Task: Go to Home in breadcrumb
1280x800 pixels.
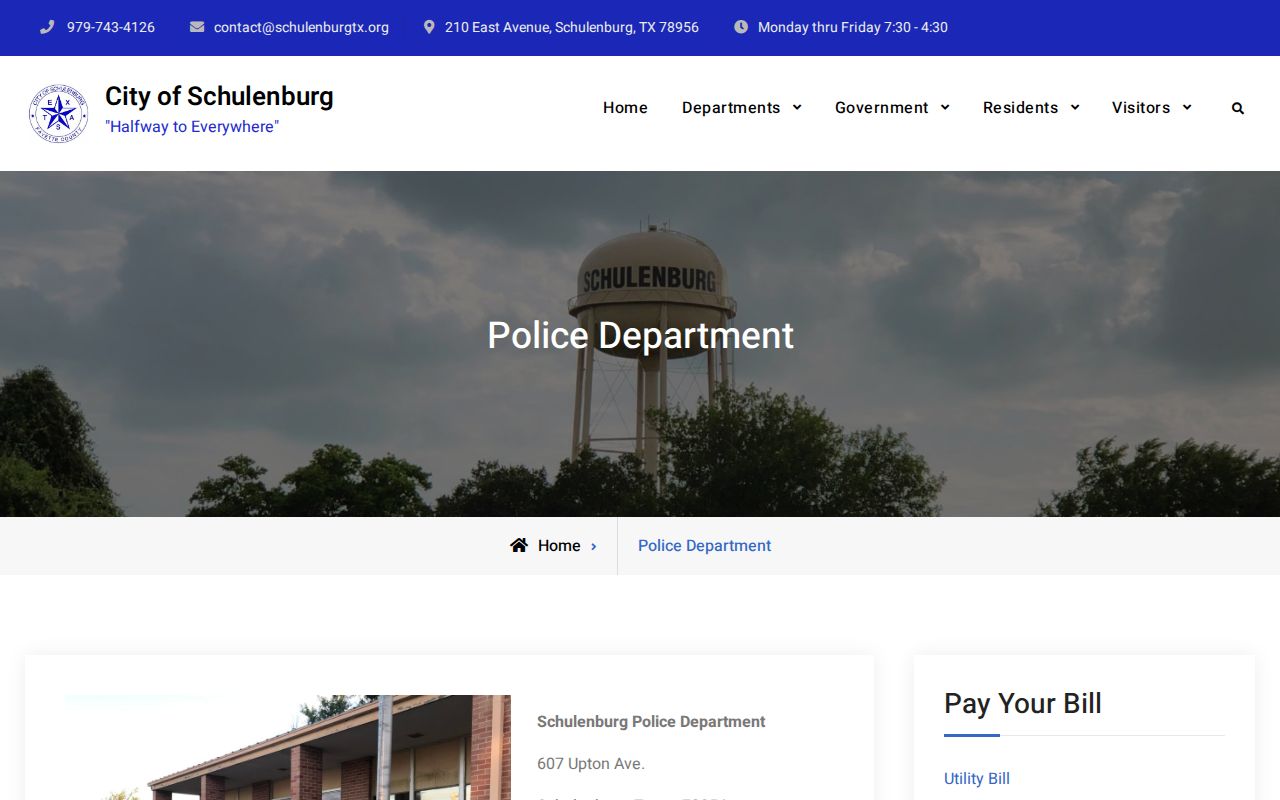Action: (559, 545)
